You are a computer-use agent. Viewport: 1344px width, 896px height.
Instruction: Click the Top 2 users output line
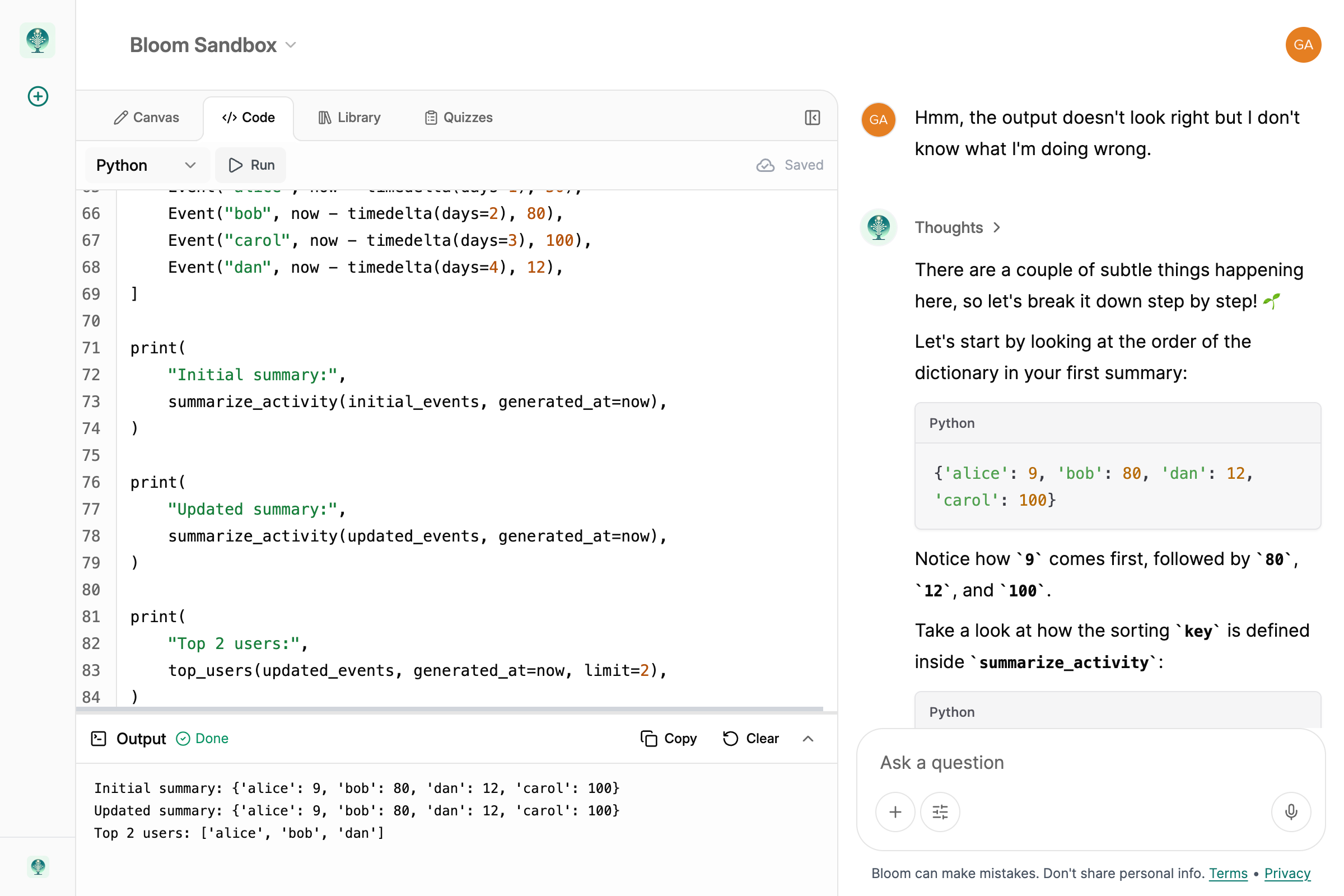tap(239, 833)
